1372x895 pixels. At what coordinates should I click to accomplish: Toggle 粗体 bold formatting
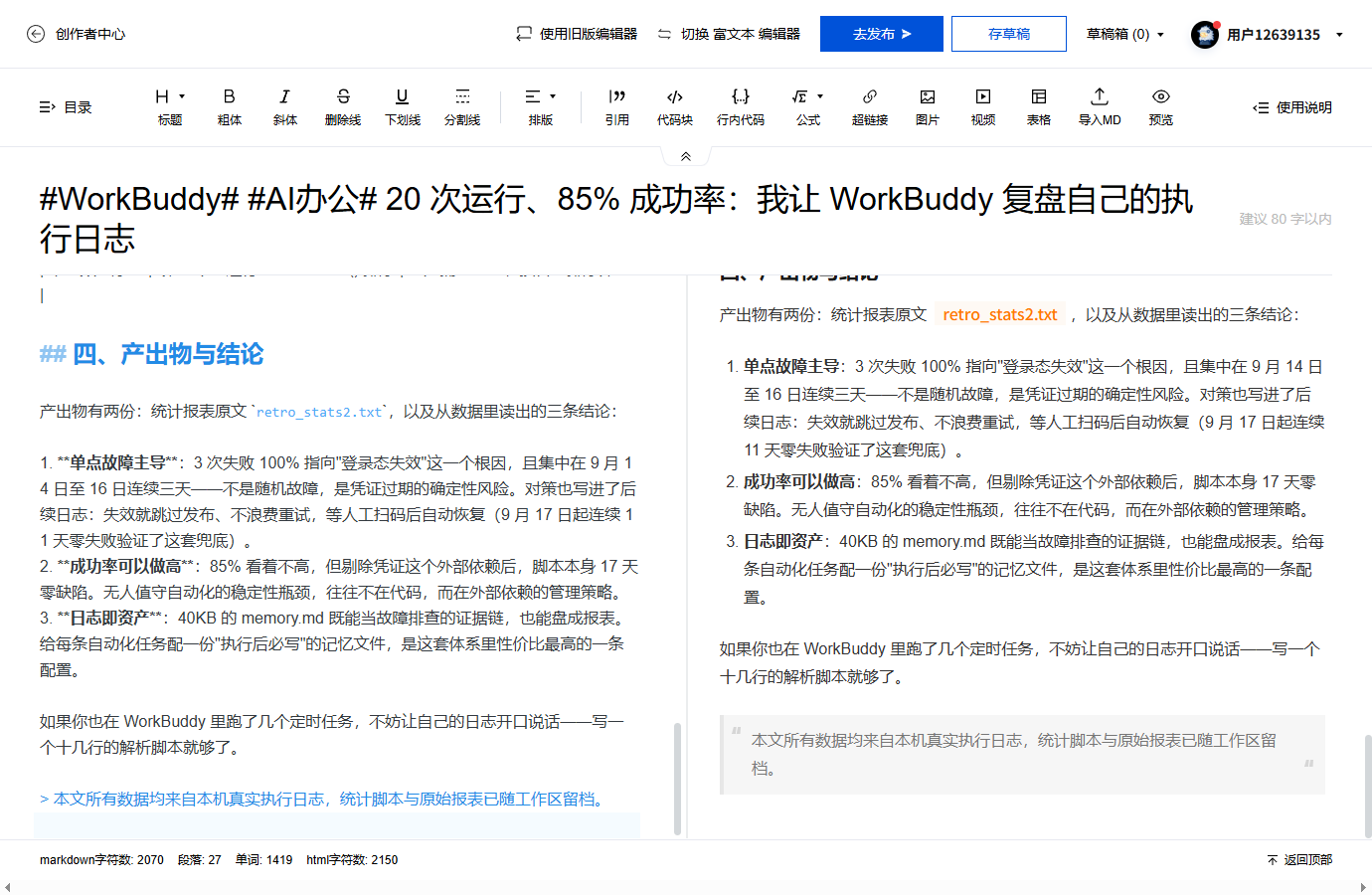(230, 107)
